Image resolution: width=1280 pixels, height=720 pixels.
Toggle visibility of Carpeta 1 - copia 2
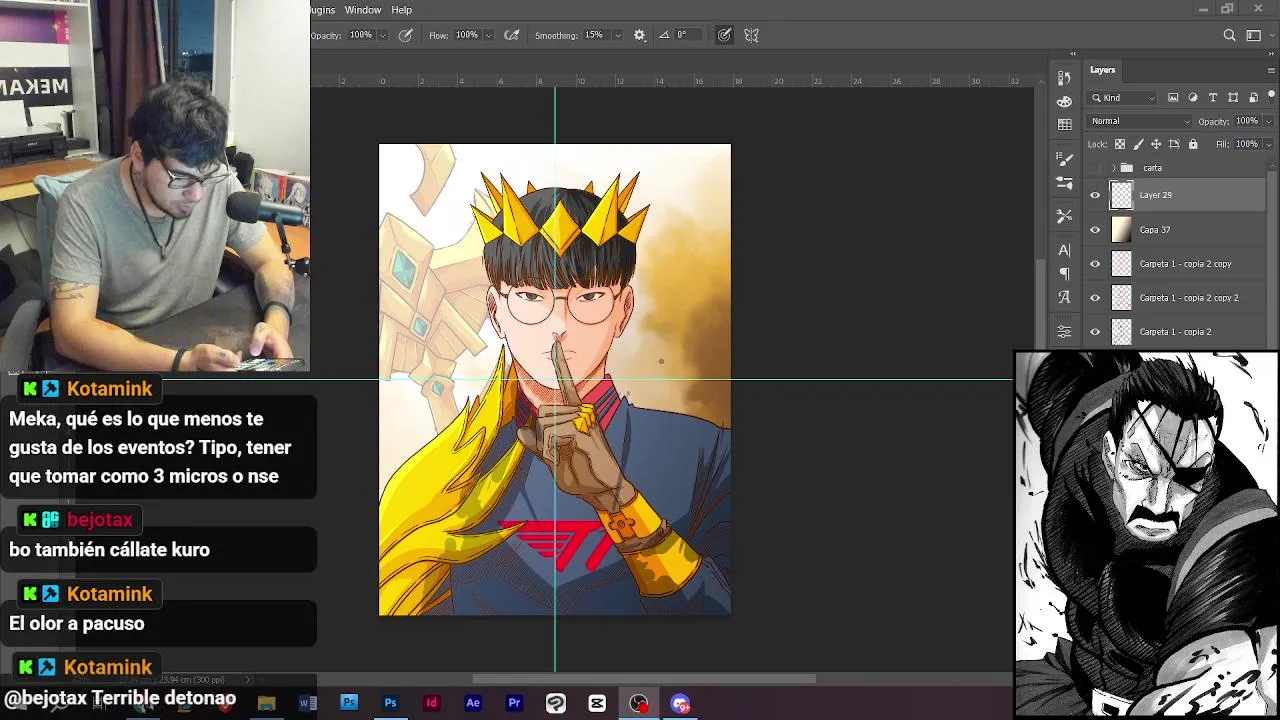tap(1095, 332)
